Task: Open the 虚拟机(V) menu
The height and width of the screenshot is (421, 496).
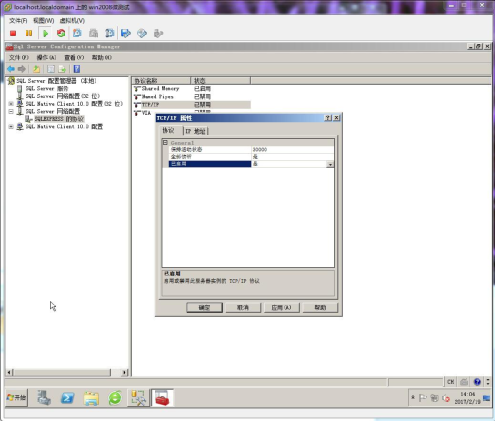Action: pyautogui.click(x=72, y=21)
